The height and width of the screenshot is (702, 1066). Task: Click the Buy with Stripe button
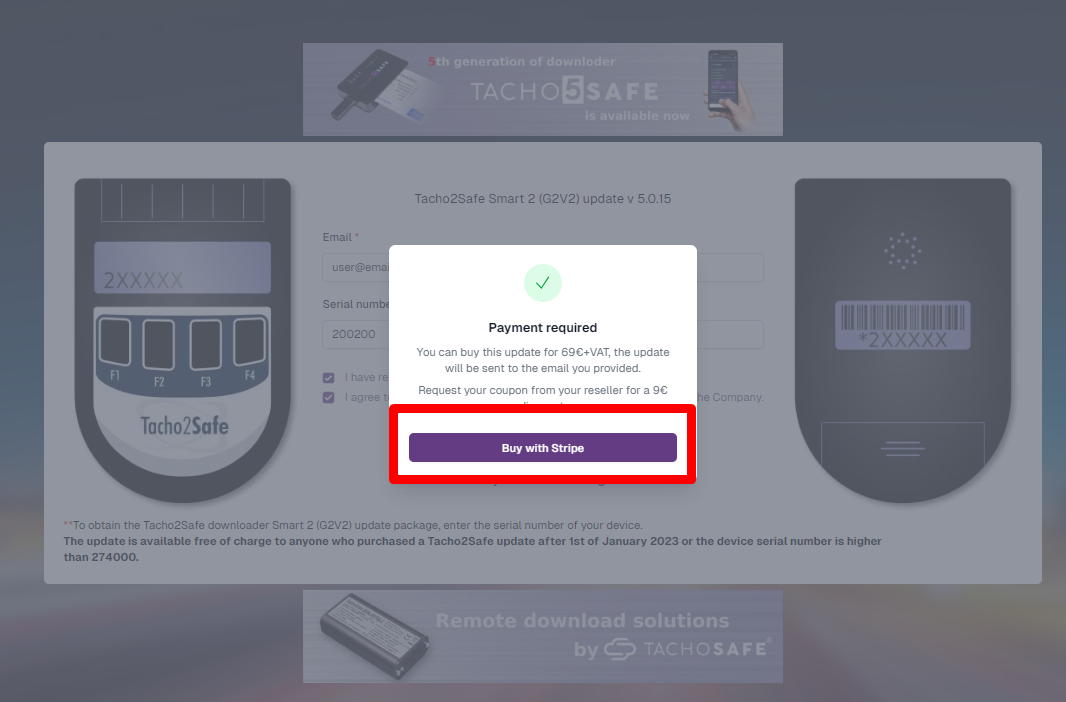click(x=543, y=448)
